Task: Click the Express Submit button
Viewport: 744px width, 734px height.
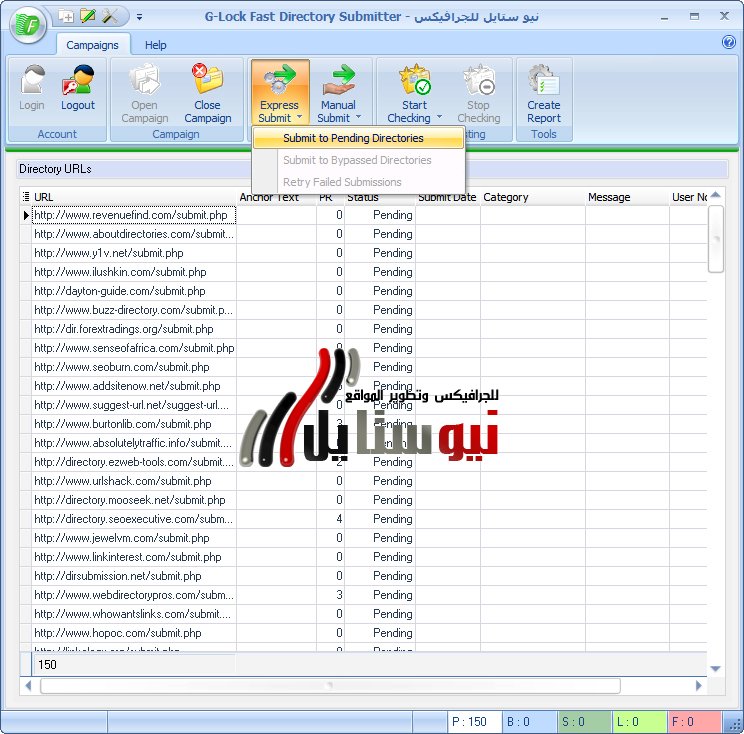Action: tap(280, 92)
